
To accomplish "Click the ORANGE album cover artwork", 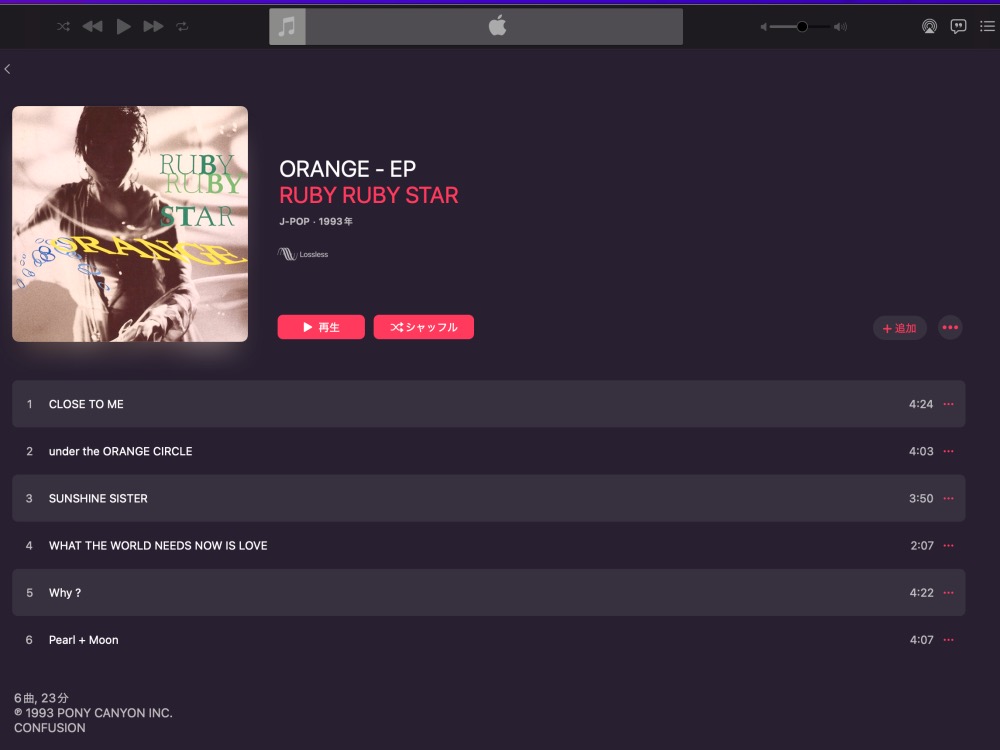I will coord(130,224).
